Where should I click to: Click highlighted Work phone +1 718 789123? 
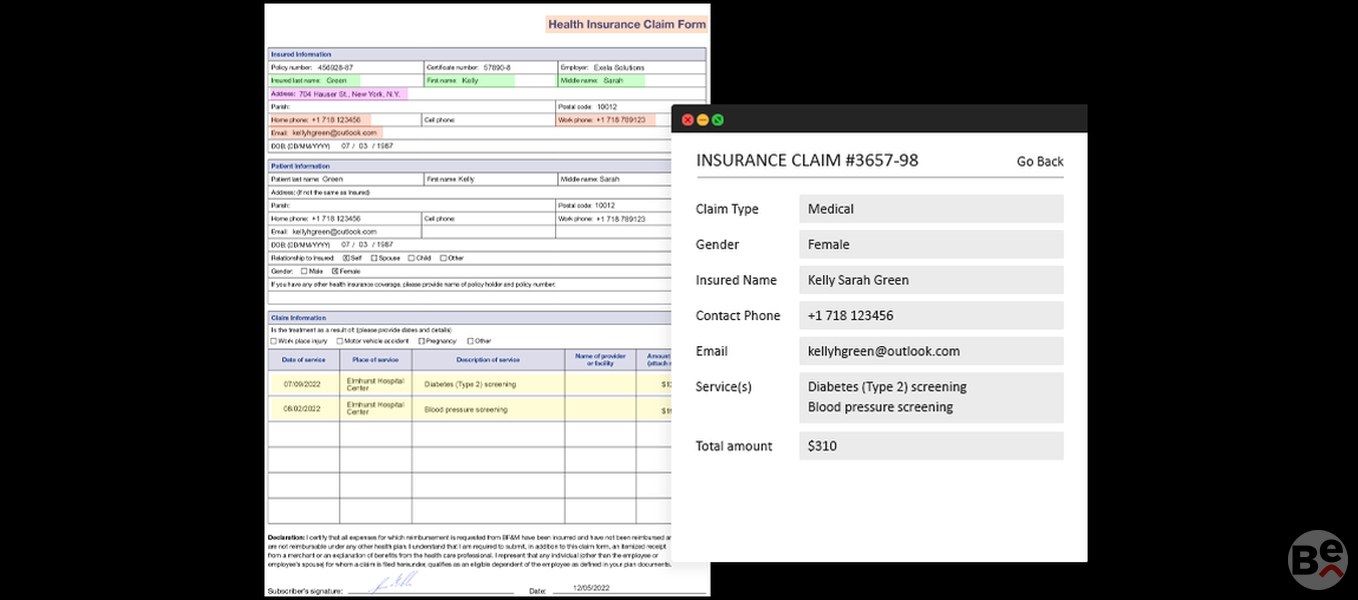[606, 119]
